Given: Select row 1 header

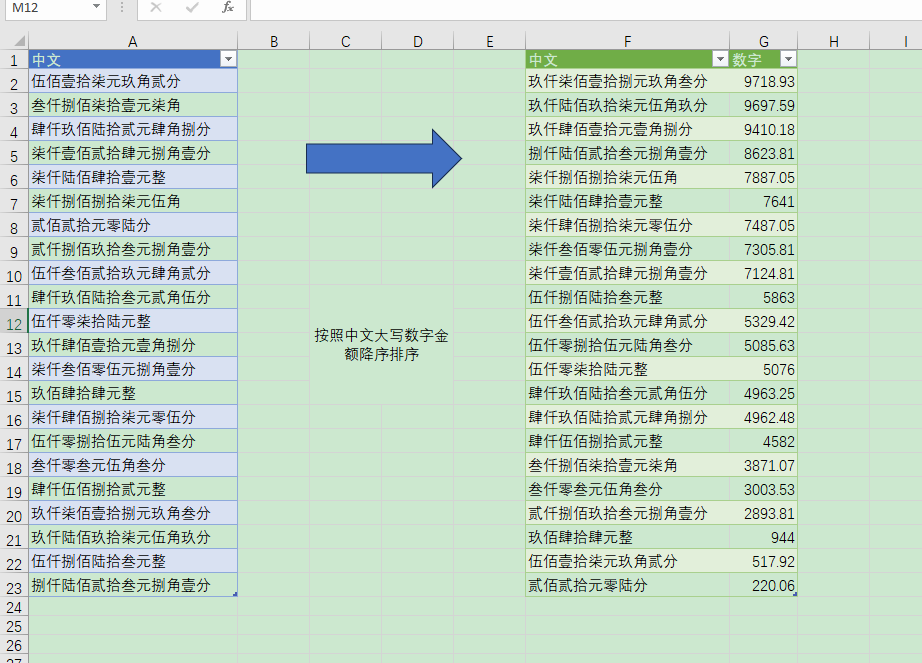Looking at the screenshot, I should tap(14, 60).
